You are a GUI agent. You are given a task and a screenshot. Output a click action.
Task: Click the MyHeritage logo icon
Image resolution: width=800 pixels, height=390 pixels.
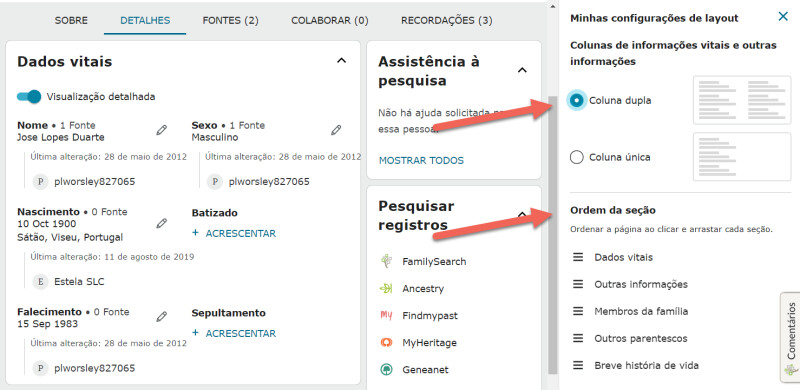pos(386,343)
